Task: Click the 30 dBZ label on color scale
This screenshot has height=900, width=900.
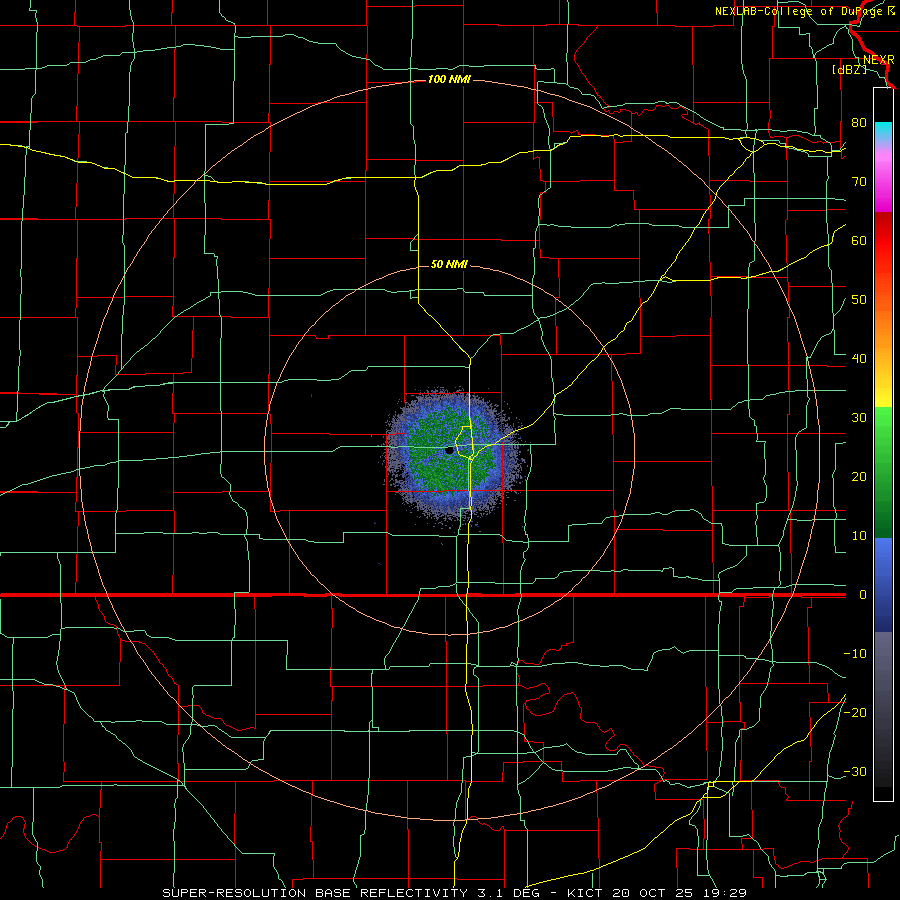Action: 859,417
